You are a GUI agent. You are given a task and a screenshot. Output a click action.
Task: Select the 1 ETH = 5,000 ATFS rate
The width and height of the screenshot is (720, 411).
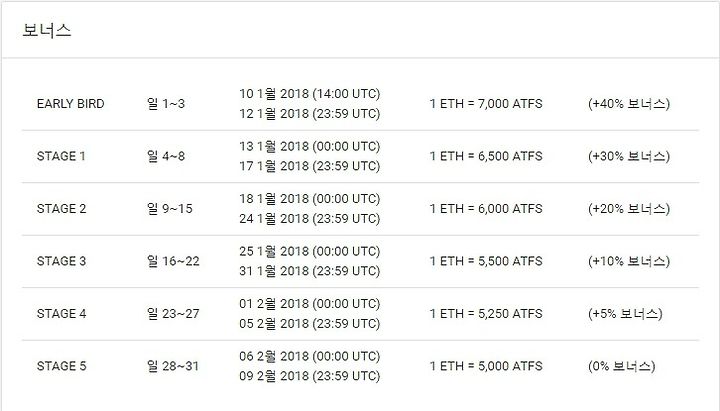click(486, 366)
